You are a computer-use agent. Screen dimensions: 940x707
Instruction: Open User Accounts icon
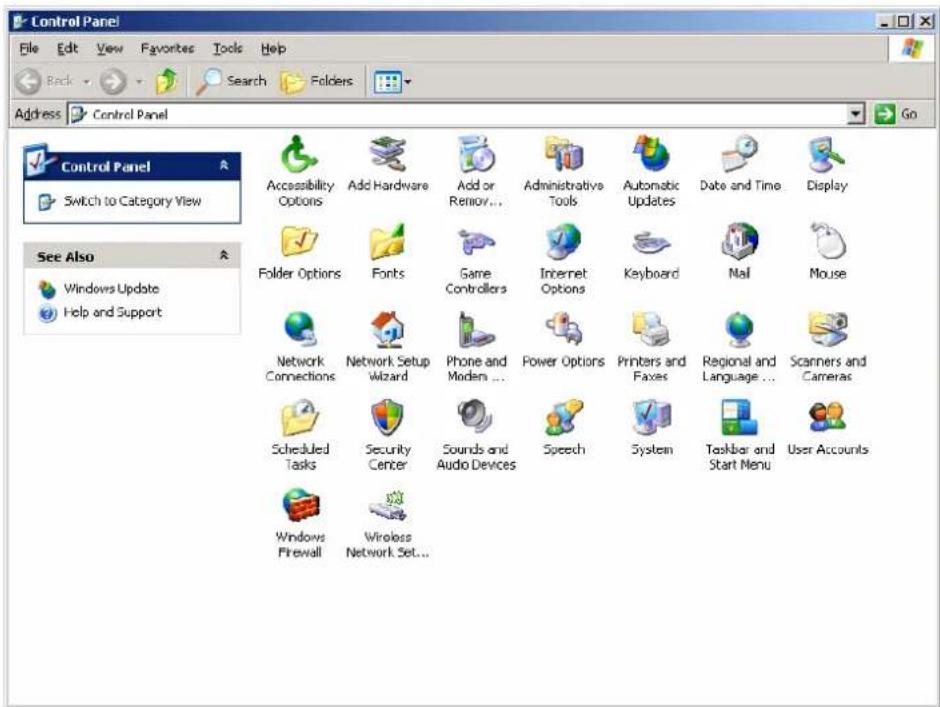[x=827, y=418]
